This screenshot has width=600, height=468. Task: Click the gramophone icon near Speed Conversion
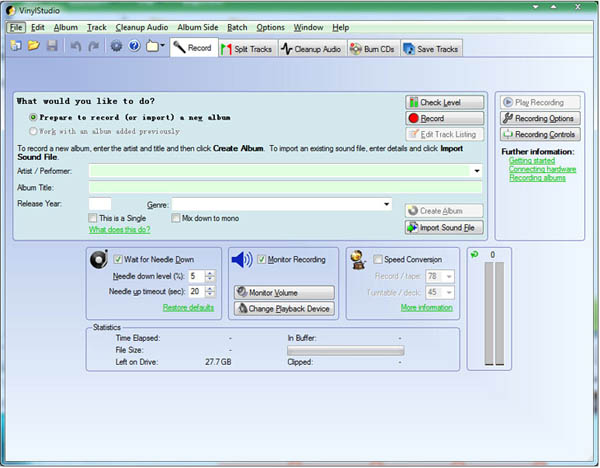tap(359, 260)
